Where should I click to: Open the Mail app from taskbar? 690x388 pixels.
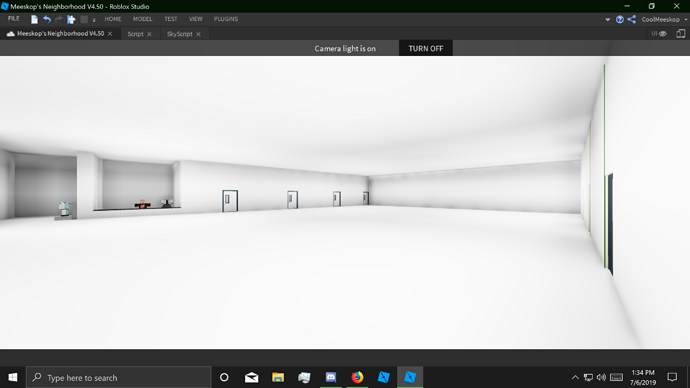(251, 377)
